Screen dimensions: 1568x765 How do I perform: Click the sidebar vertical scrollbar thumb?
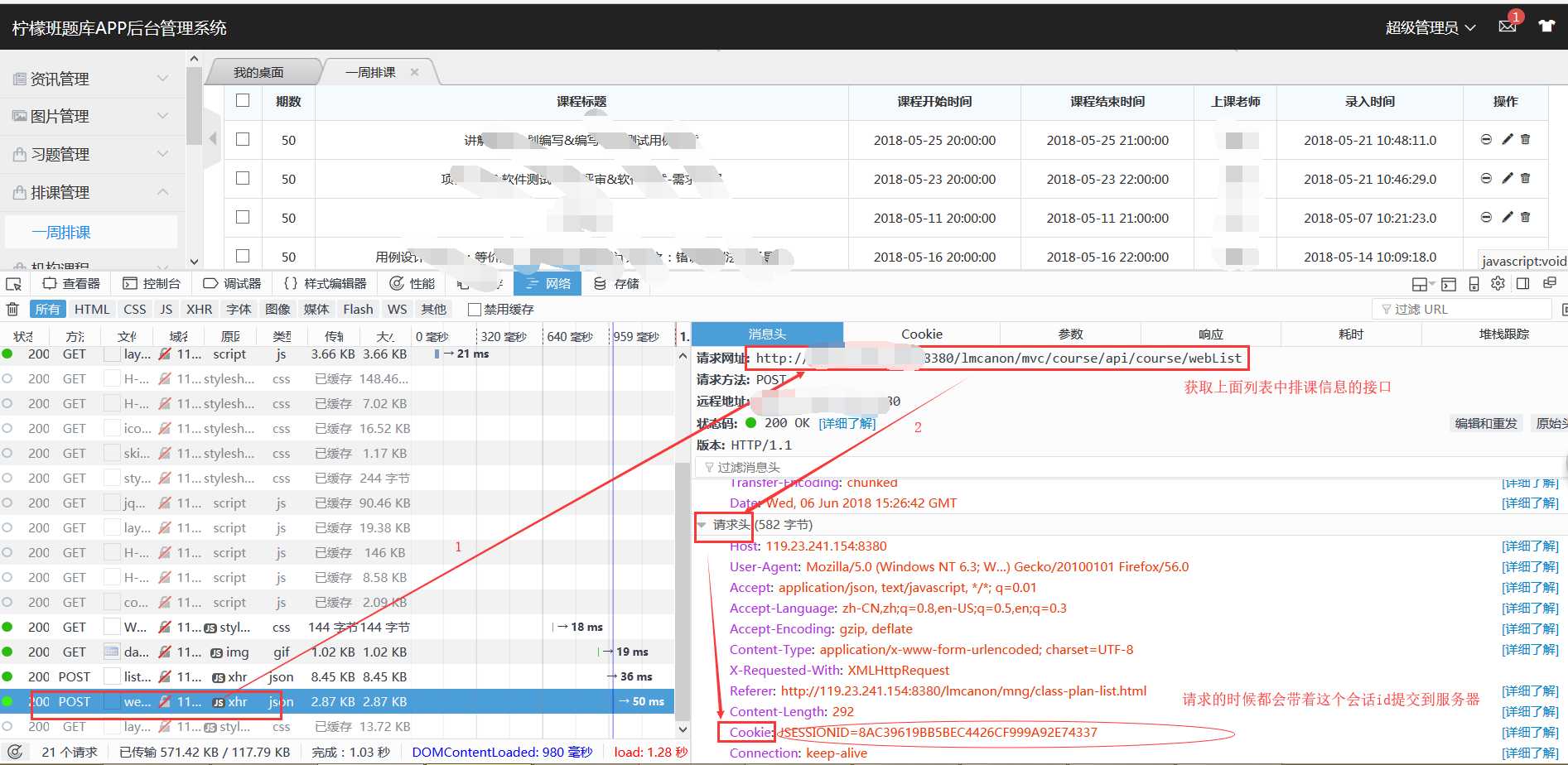click(194, 106)
